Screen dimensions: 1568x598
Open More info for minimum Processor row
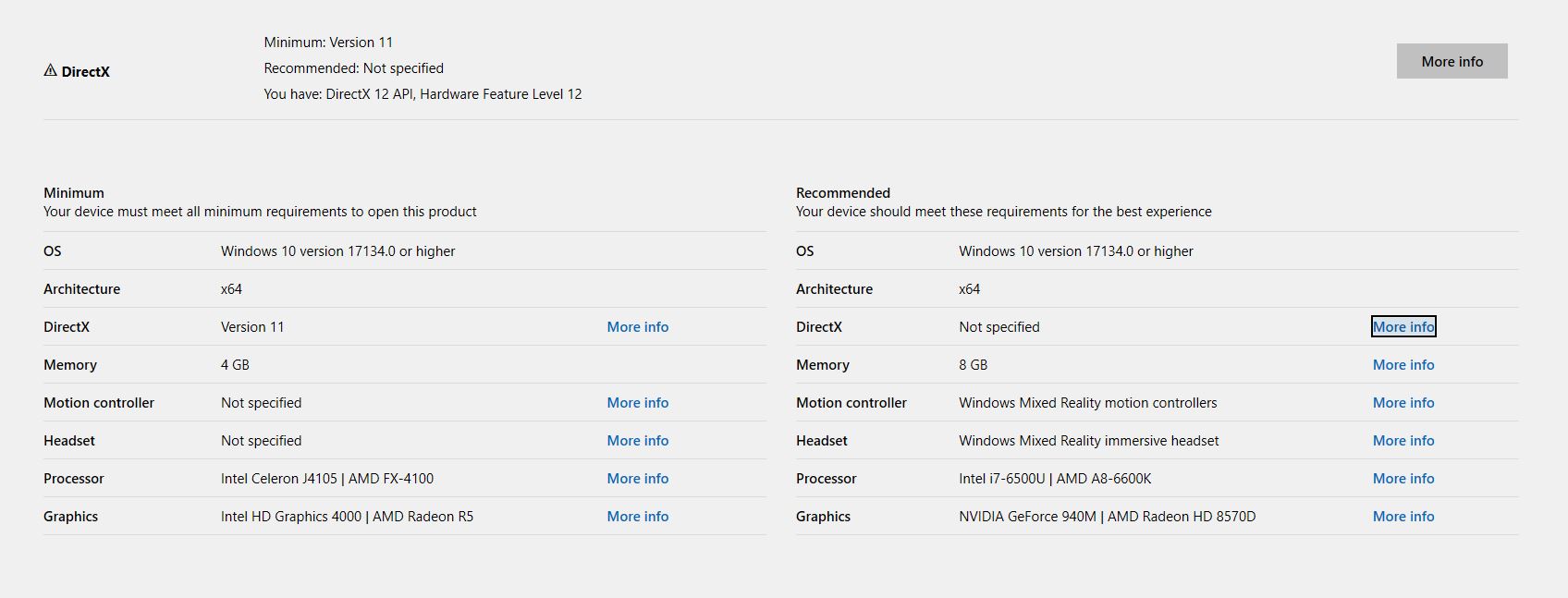click(x=637, y=479)
